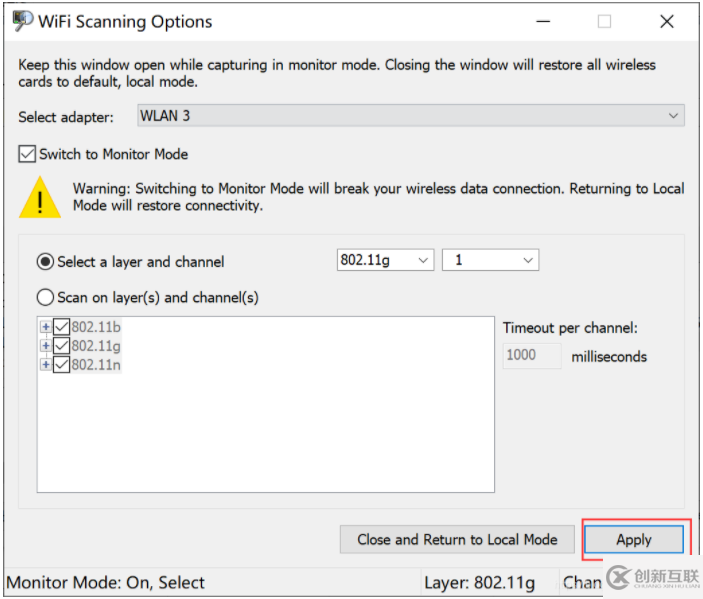Image resolution: width=703 pixels, height=599 pixels.
Task: Click the milliseconds label
Action: [609, 357]
